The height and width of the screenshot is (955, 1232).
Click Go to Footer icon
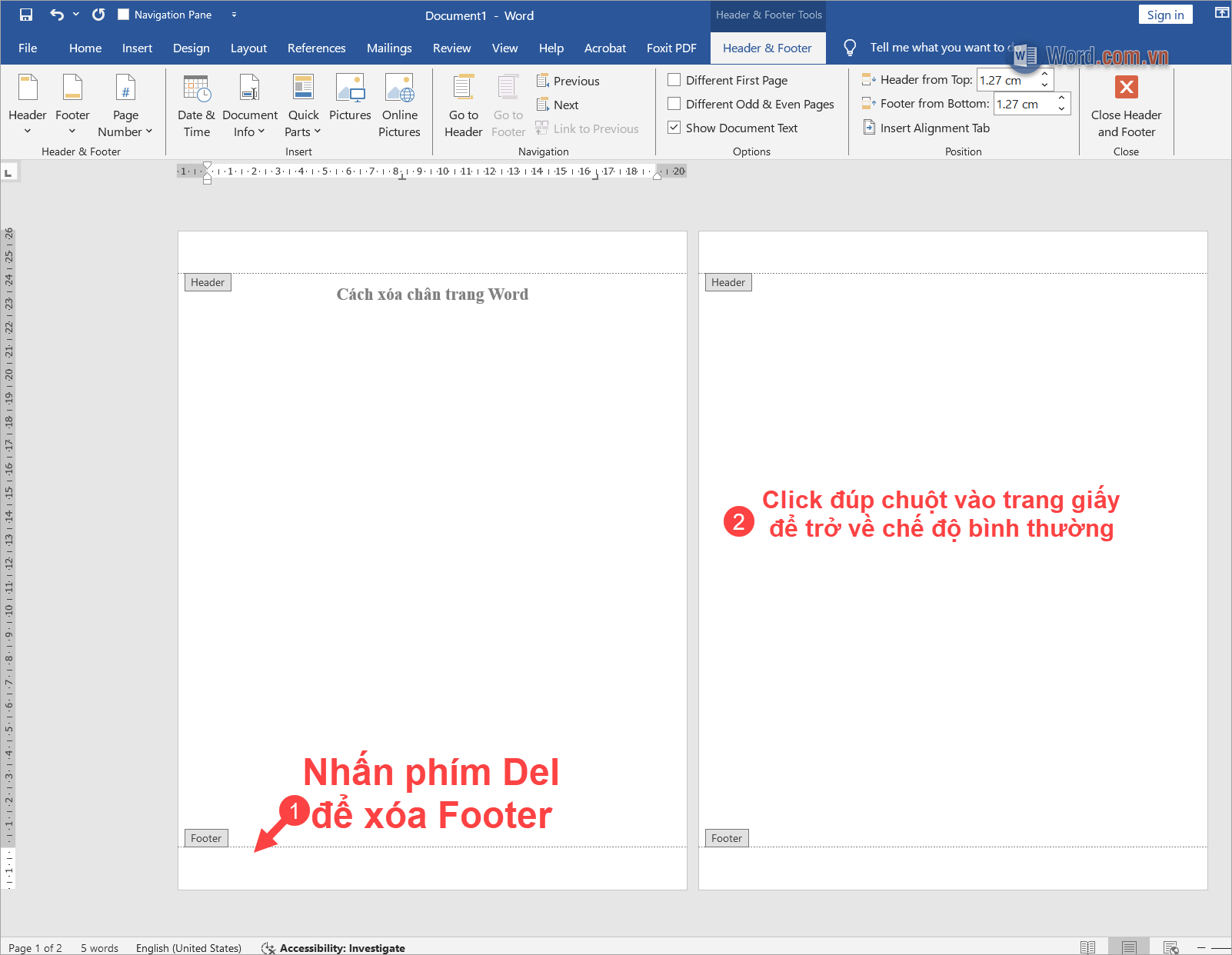tap(508, 88)
